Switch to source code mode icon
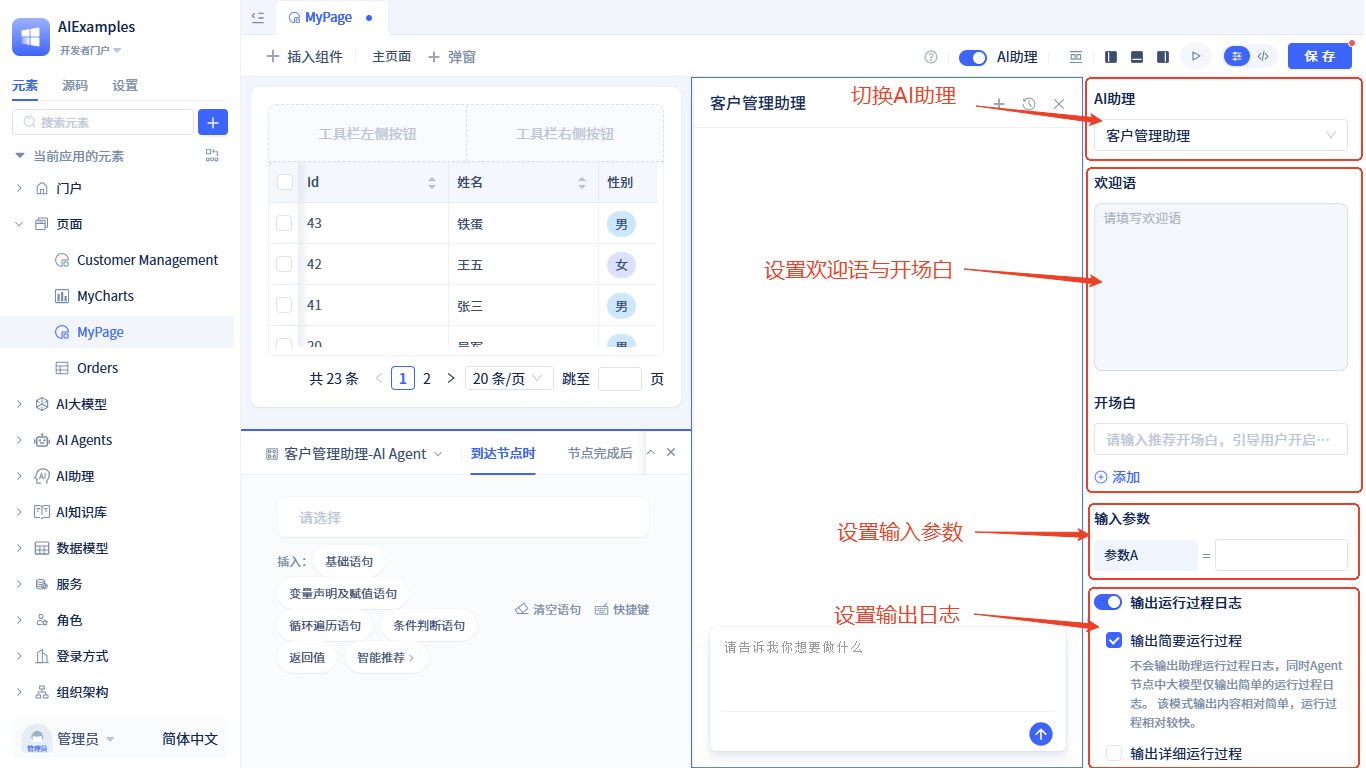The image size is (1366, 768). [x=1263, y=57]
